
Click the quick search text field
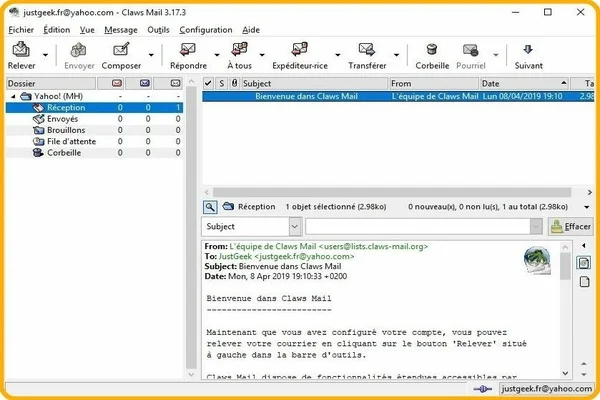[418, 227]
